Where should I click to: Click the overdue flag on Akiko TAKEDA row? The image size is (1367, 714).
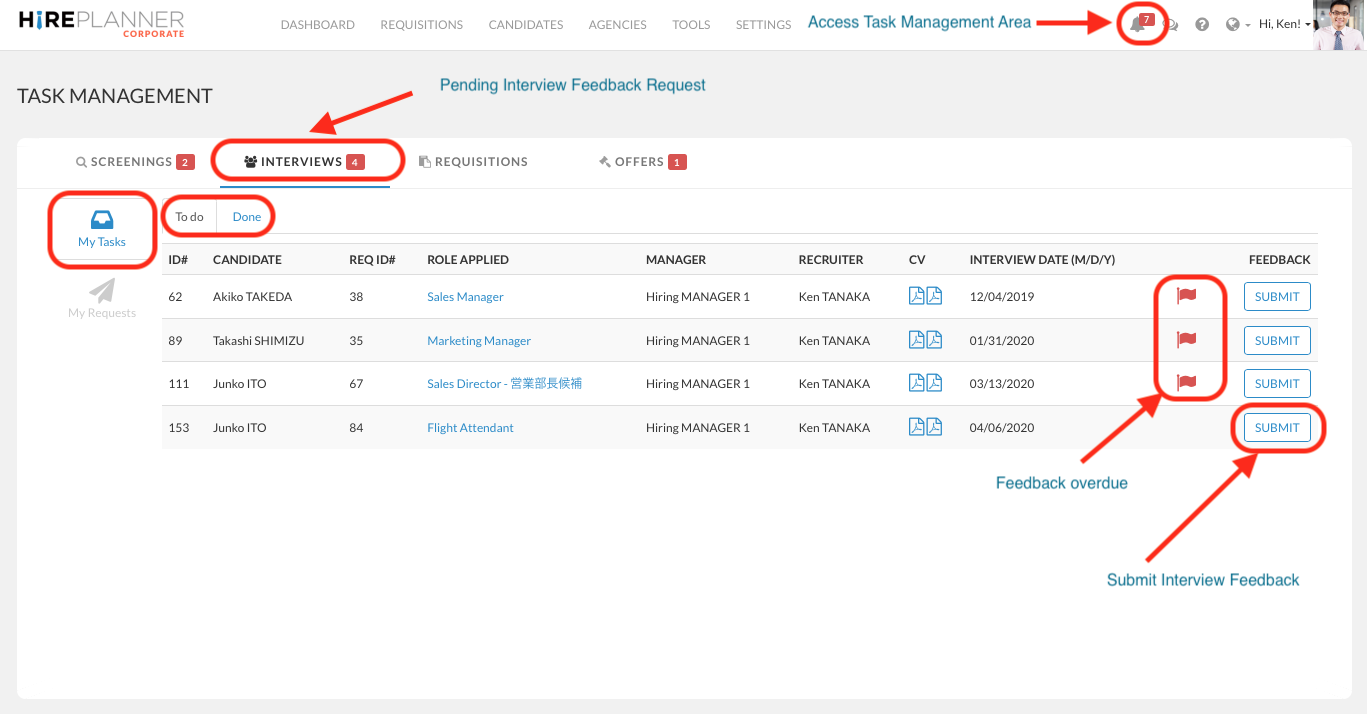[1187, 295]
